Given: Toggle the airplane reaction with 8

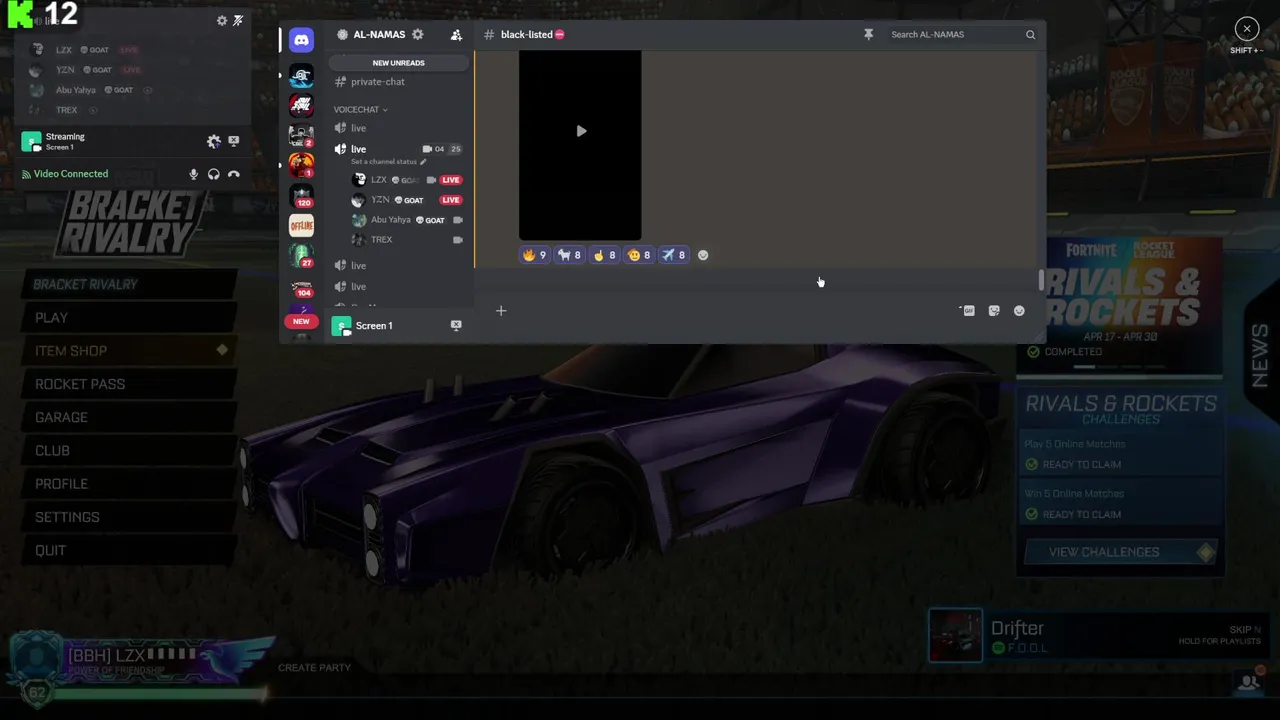Looking at the screenshot, I should coord(673,255).
